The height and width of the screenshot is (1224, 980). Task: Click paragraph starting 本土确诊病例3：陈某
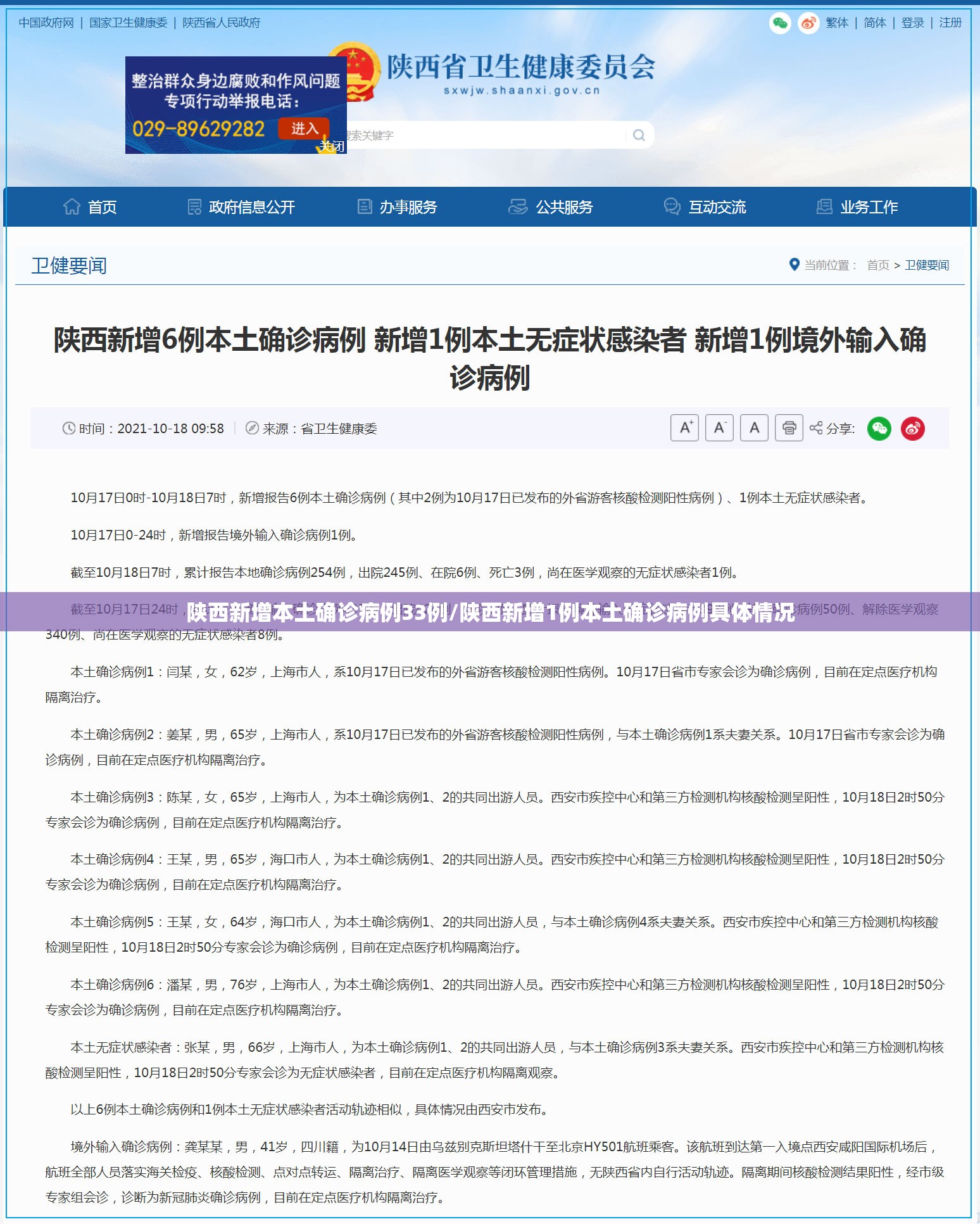(494, 810)
